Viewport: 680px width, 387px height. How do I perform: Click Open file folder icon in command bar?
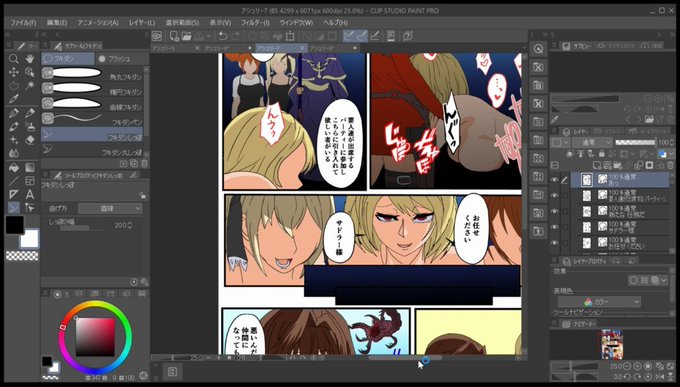186,36
